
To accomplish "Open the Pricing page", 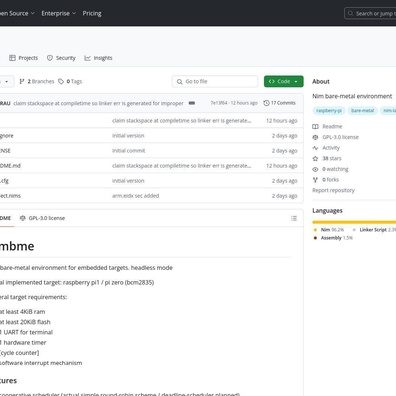I will [x=92, y=13].
